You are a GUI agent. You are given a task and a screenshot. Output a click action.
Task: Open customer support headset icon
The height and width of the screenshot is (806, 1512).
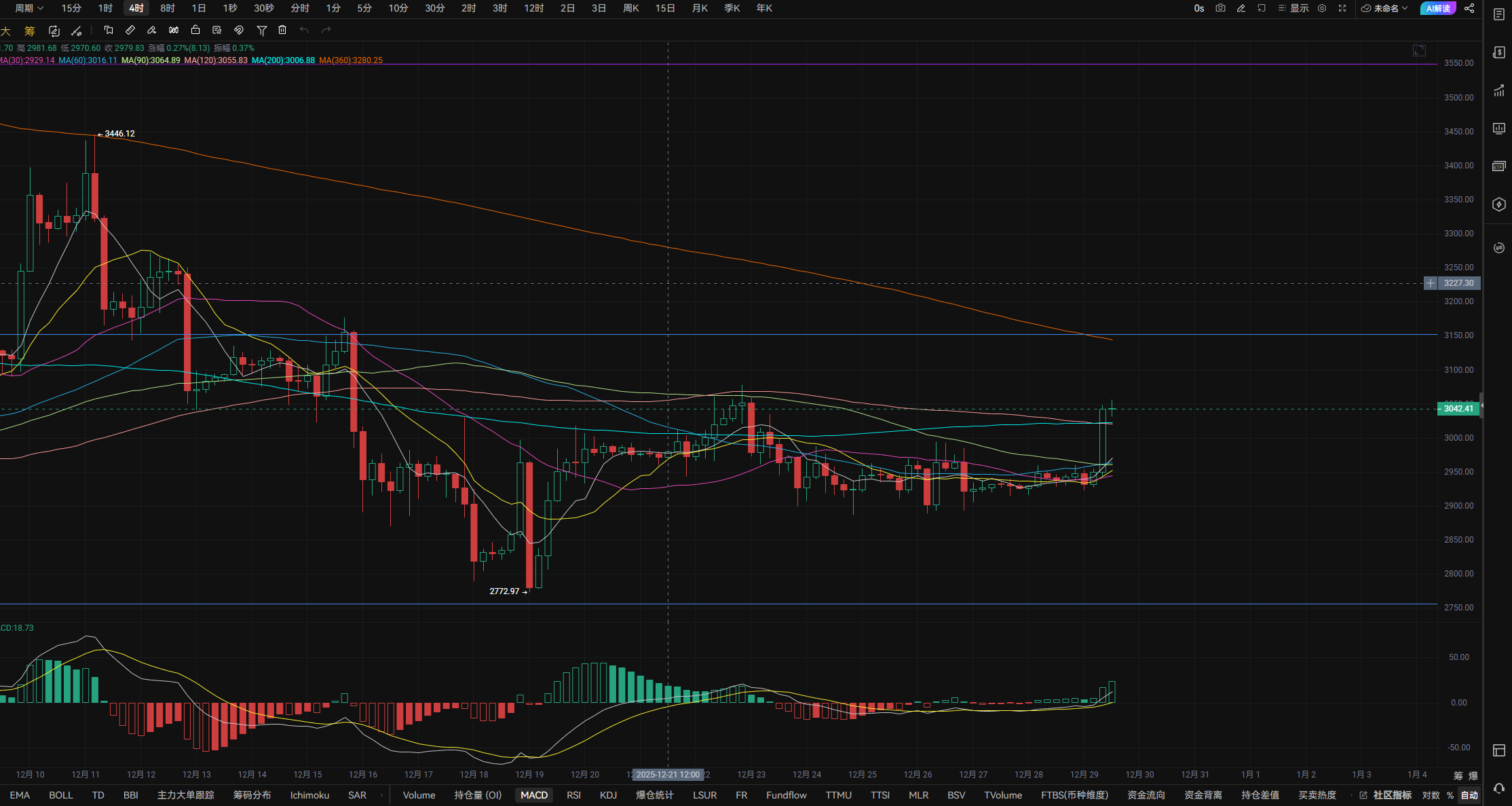(1498, 788)
